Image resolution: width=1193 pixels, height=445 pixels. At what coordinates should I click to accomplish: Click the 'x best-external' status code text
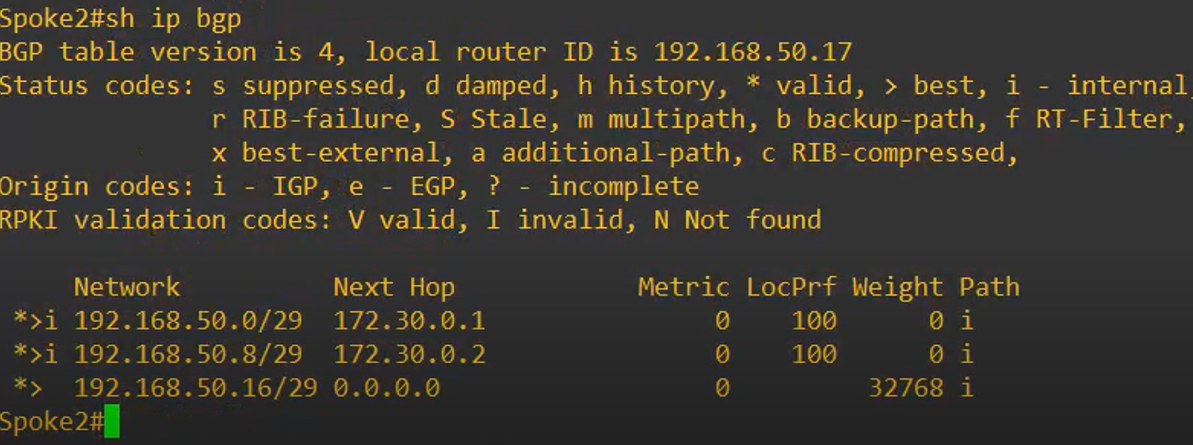coord(326,153)
